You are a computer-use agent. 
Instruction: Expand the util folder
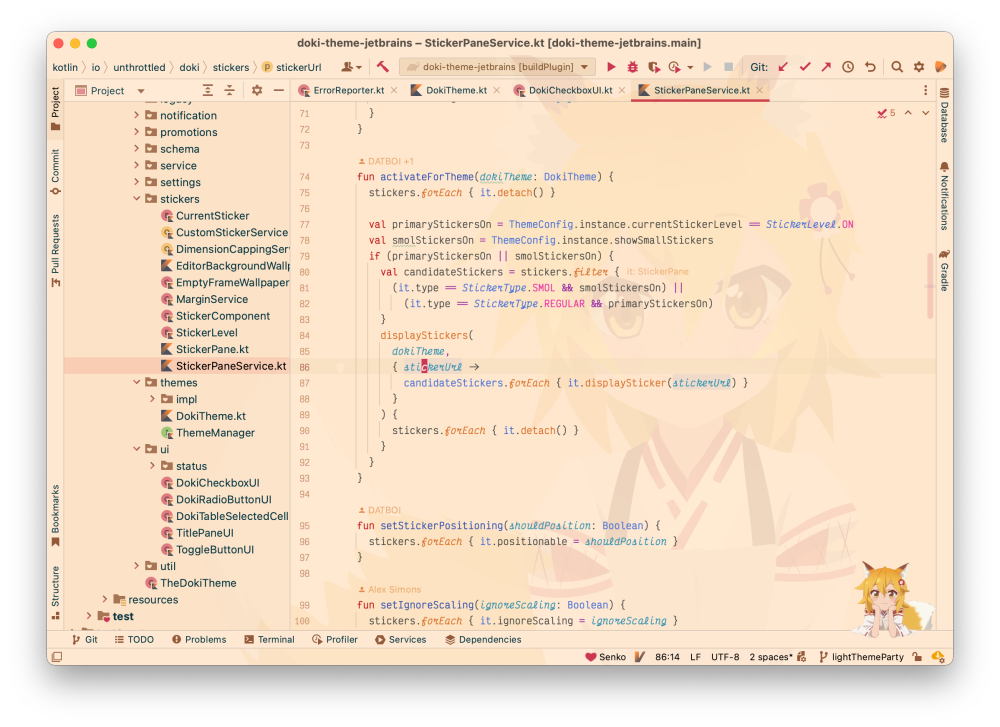pos(136,566)
